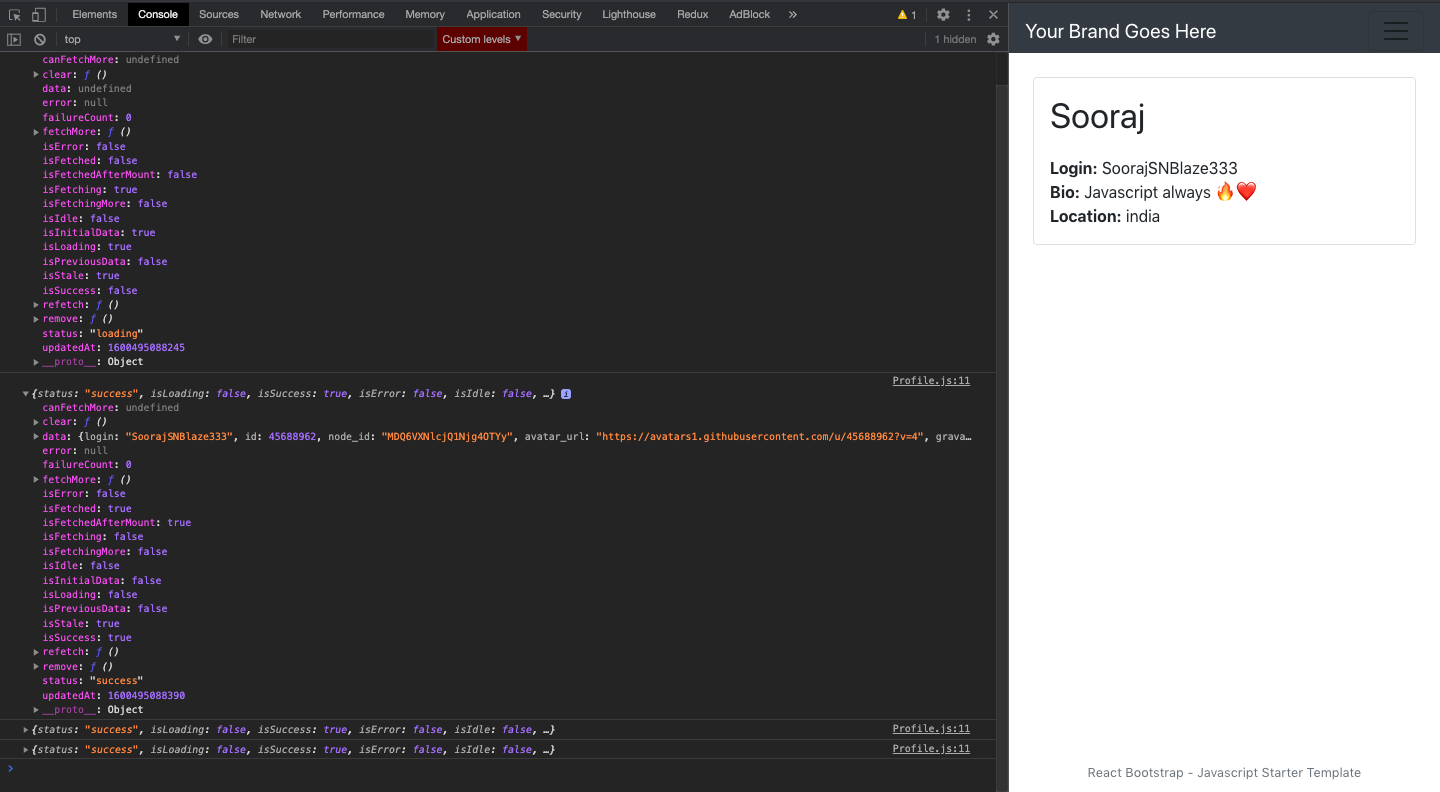Click the console Filter input field
1440x792 pixels.
[330, 39]
